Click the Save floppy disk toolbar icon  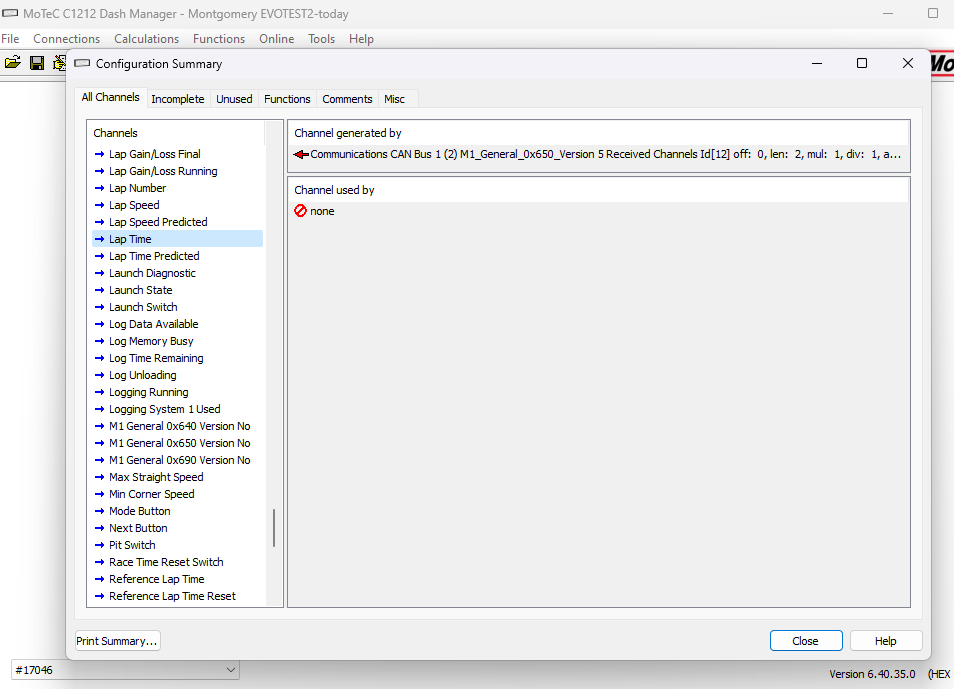pyautogui.click(x=37, y=63)
